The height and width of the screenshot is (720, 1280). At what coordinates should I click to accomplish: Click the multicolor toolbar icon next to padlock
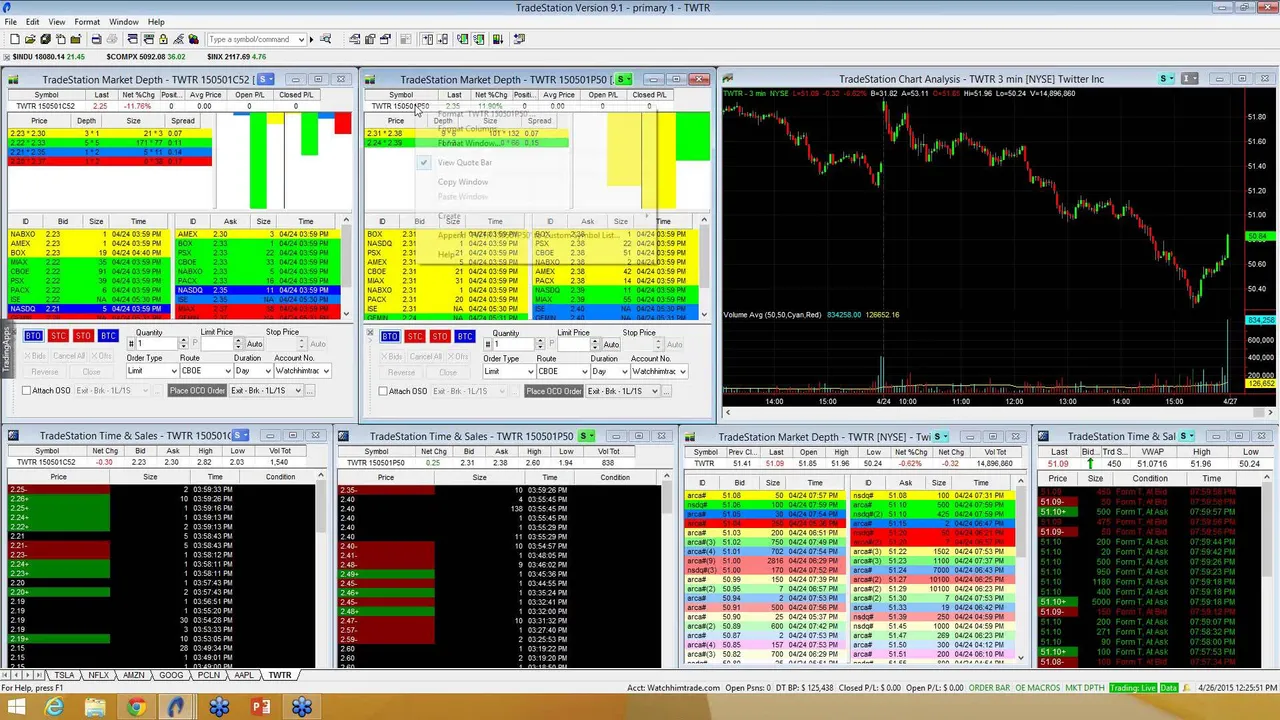(x=194, y=39)
